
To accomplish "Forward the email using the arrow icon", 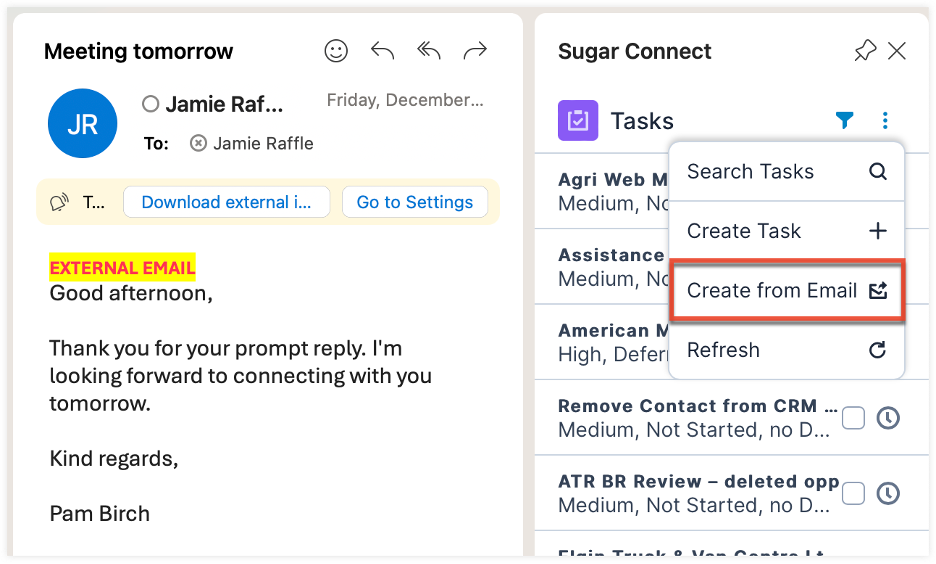I will [x=475, y=51].
